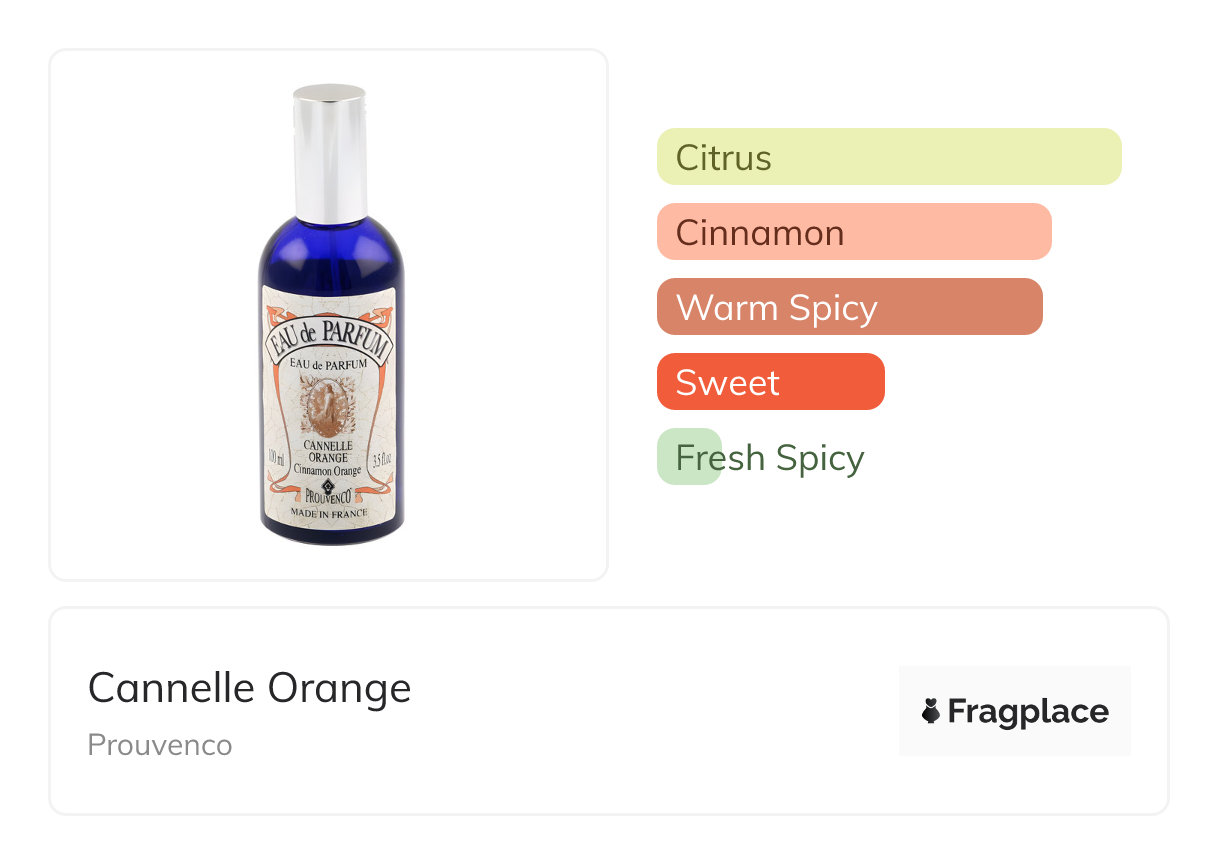Choose the Sweet accord bar
1218x864 pixels.
[x=770, y=382]
